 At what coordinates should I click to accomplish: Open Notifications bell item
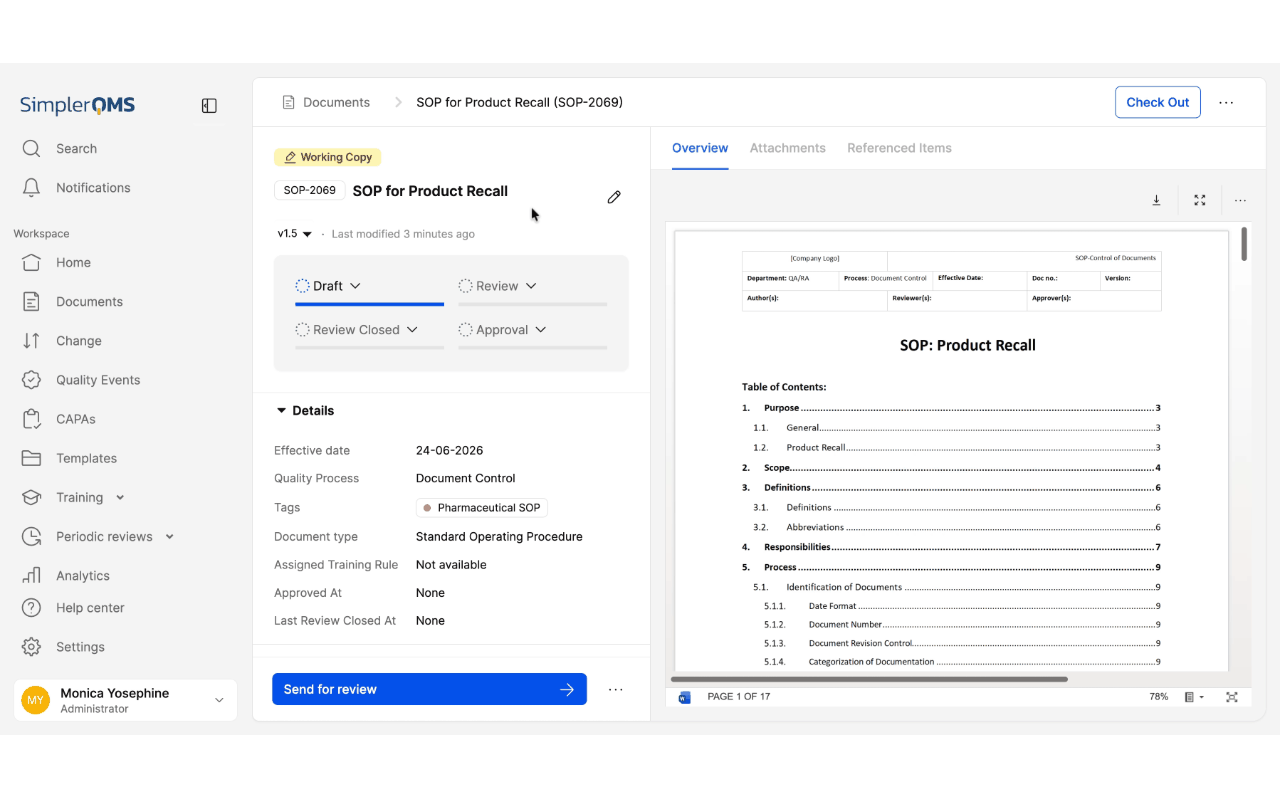pos(76,188)
